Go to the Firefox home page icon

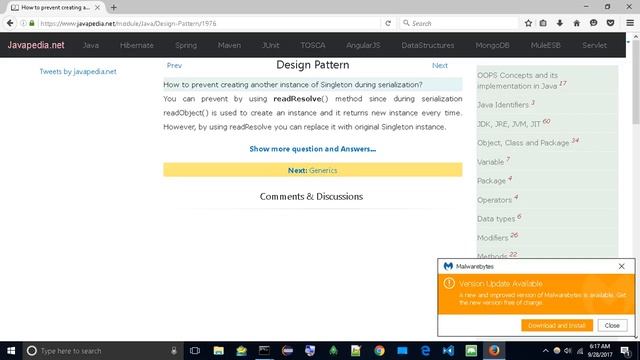tap(576, 23)
